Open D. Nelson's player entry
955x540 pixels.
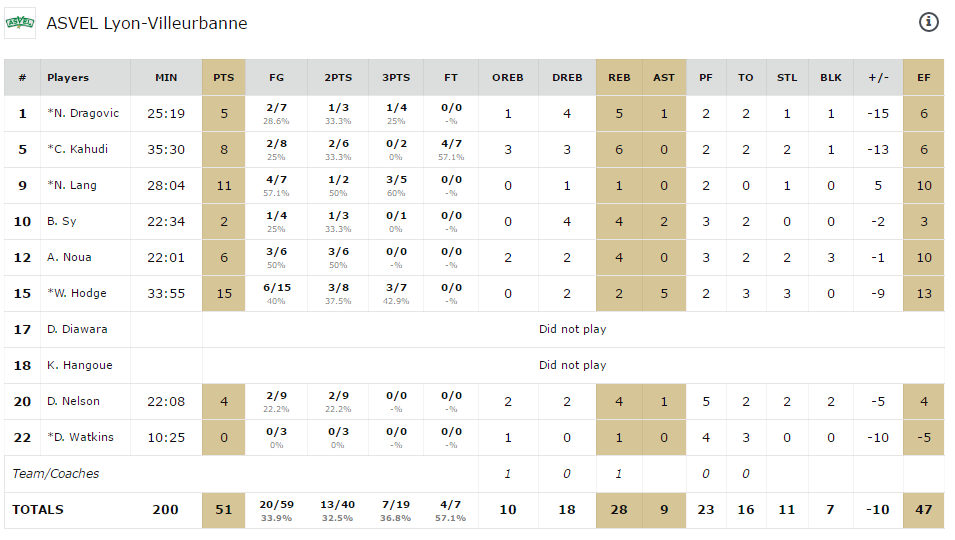tap(72, 402)
